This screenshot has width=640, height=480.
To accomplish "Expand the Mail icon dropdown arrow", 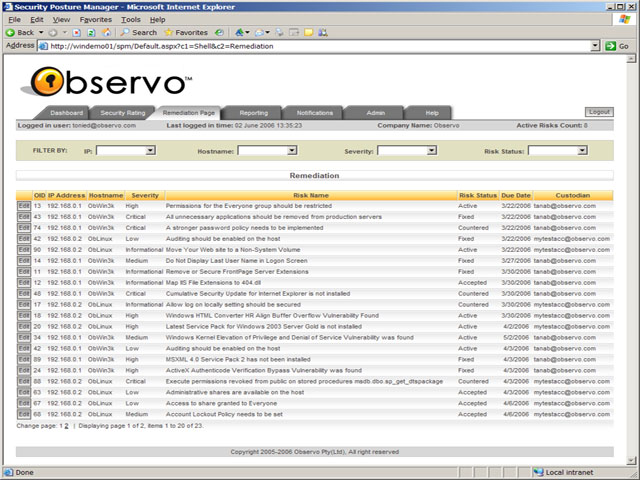I will click(267, 33).
